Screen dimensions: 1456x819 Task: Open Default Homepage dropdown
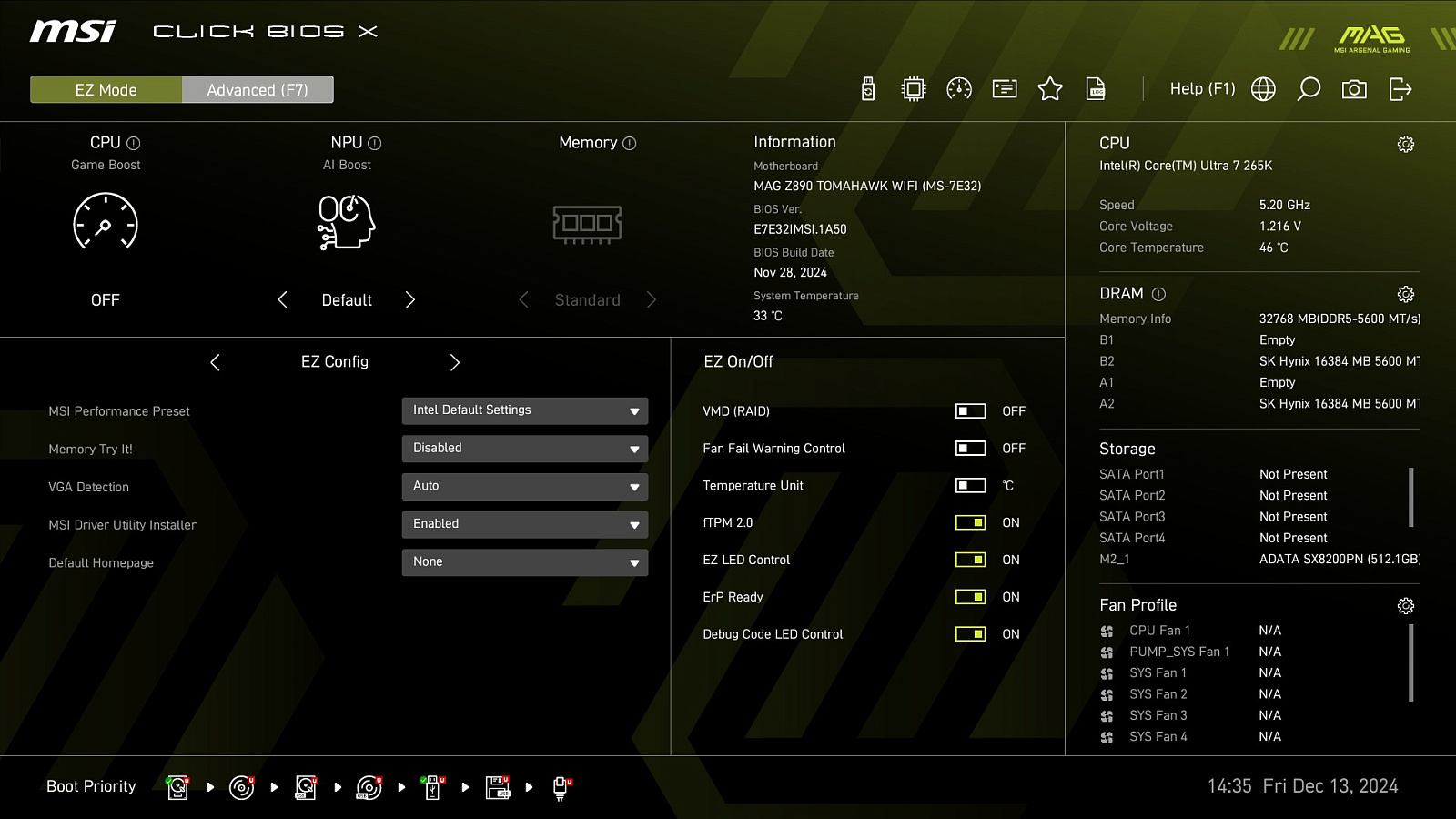click(x=525, y=562)
